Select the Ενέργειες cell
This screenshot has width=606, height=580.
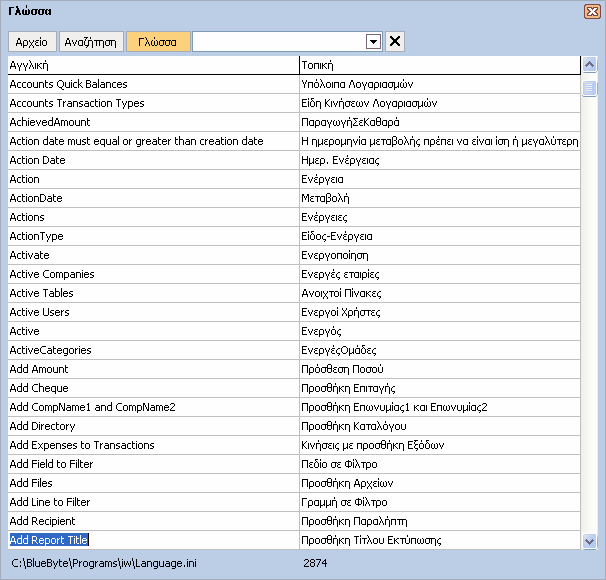pyautogui.click(x=440, y=217)
